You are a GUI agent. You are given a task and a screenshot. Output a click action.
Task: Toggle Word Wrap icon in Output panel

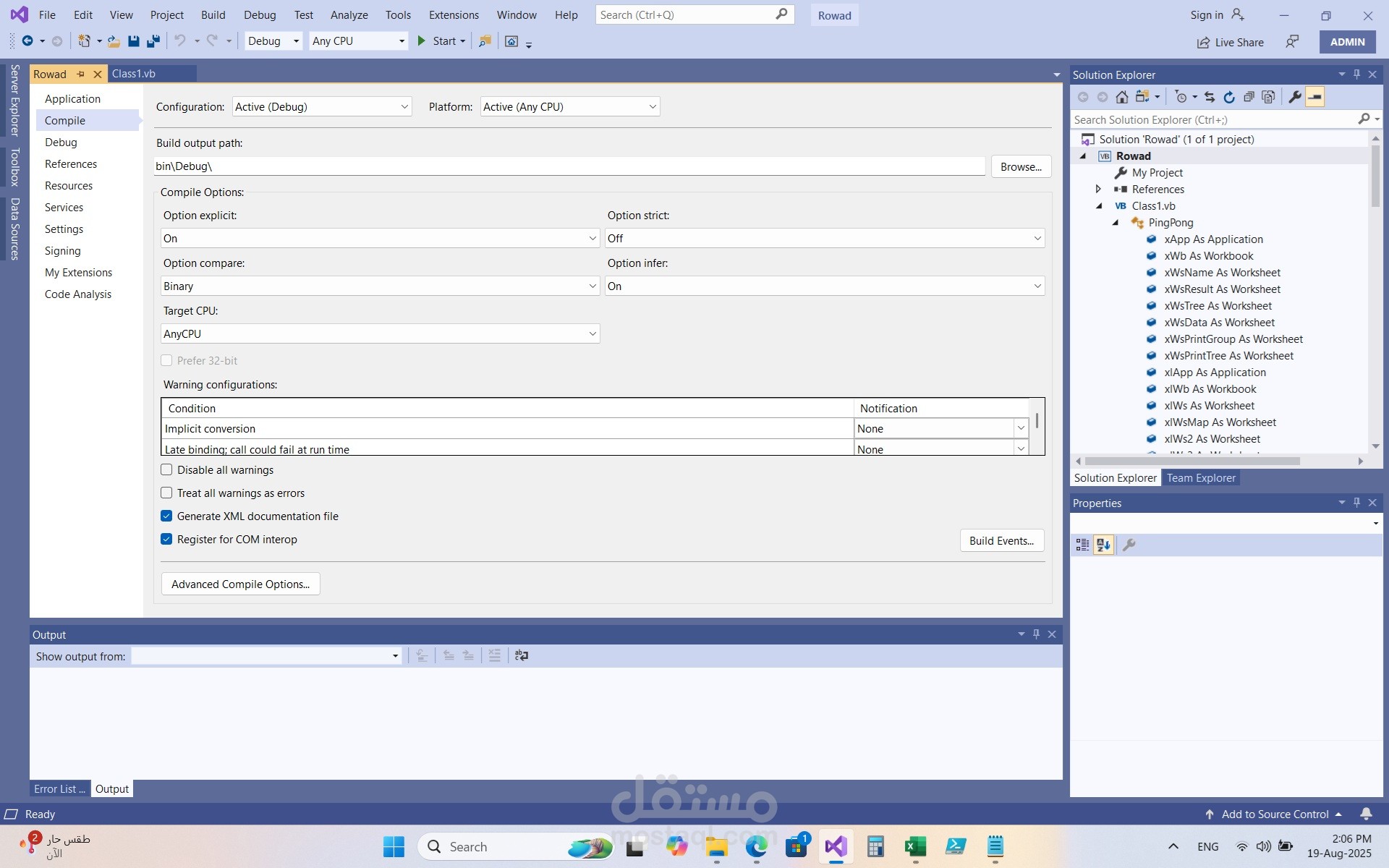pyautogui.click(x=521, y=655)
